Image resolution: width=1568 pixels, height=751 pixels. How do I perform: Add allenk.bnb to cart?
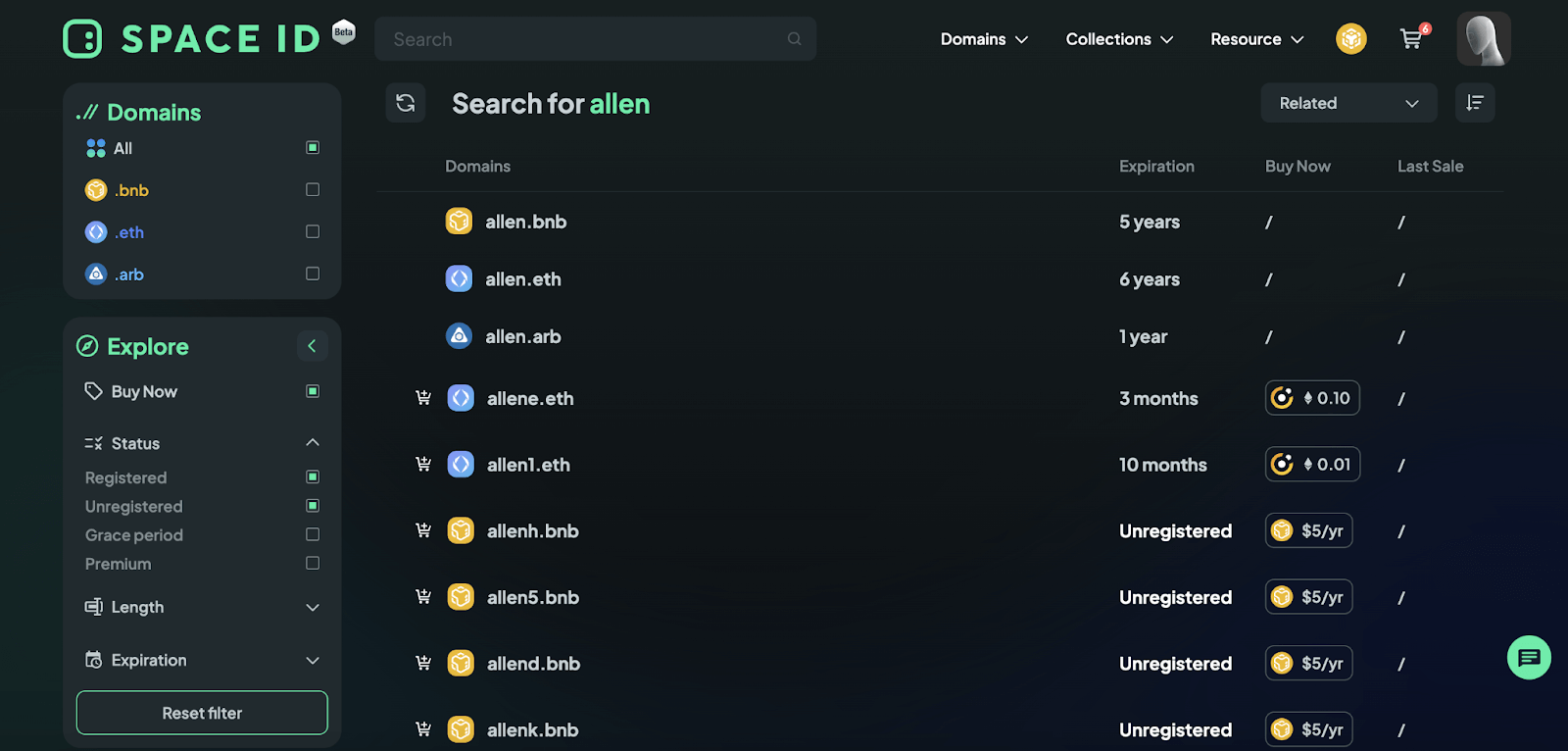click(423, 729)
